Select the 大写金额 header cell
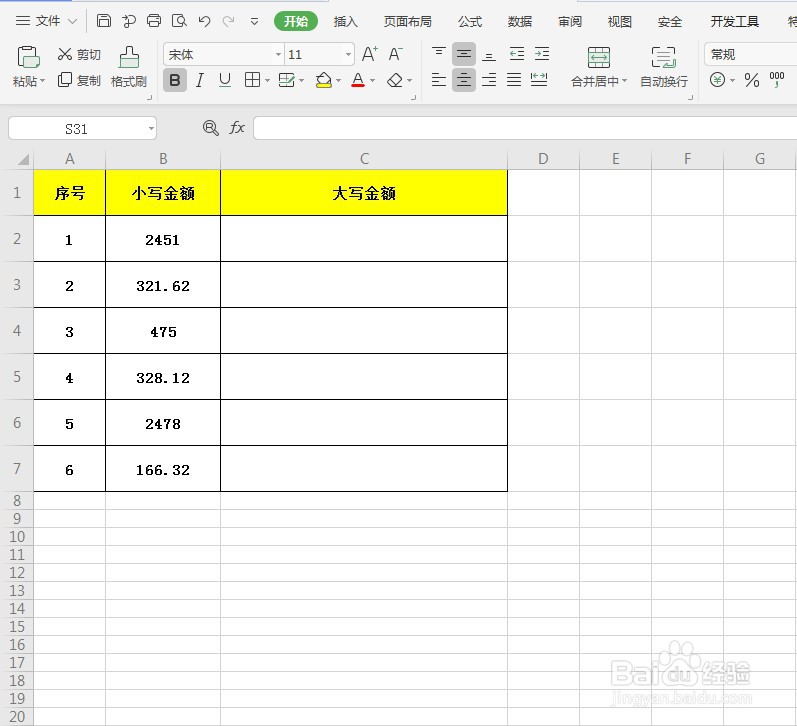 364,193
